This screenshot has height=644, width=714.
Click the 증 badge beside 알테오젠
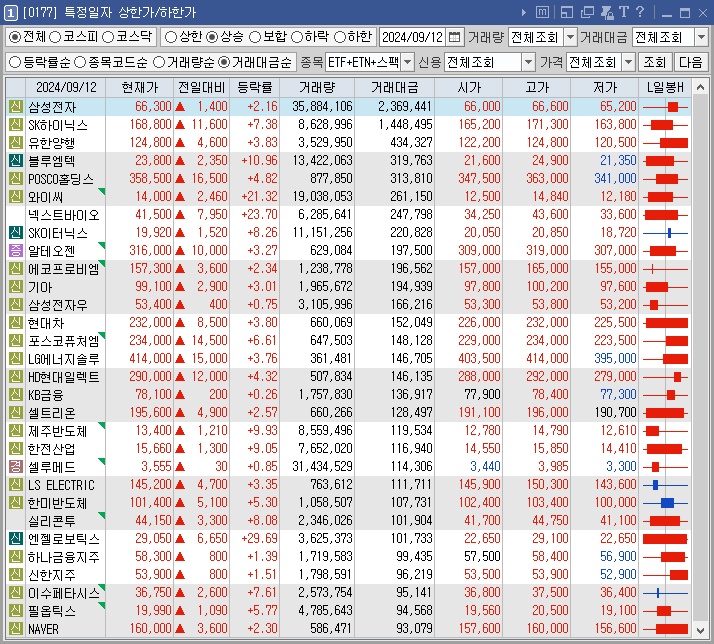[x=15, y=250]
